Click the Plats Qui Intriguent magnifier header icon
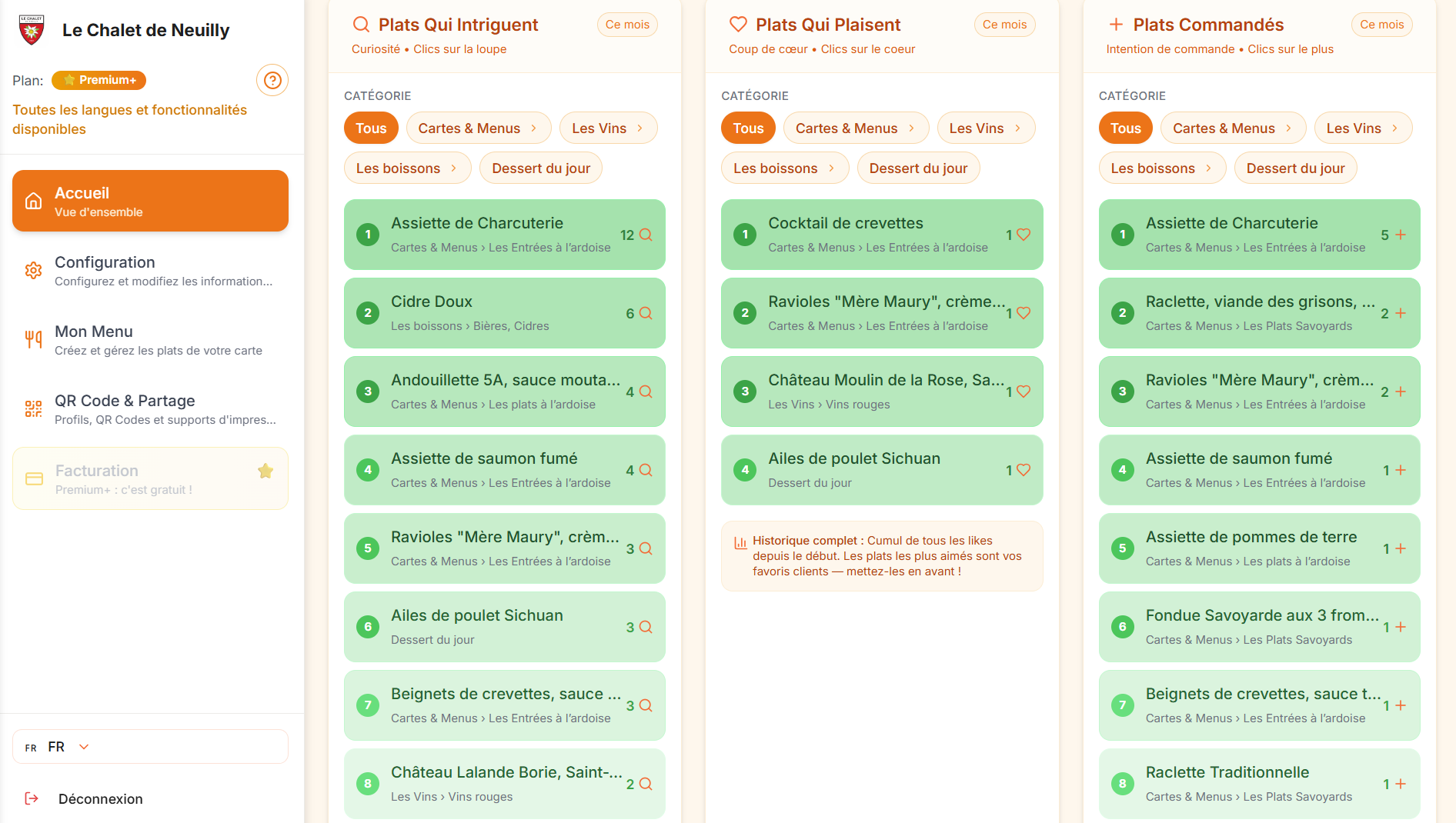Screen dimensions: 1456x823 tap(361, 25)
